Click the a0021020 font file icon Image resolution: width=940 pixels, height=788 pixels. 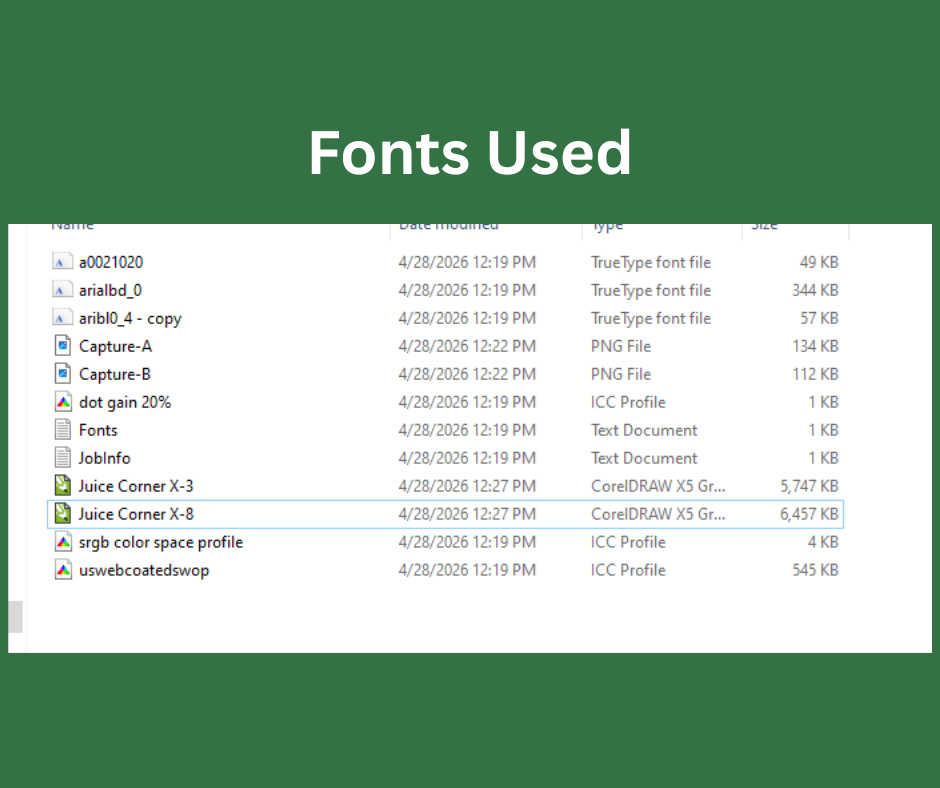pyautogui.click(x=63, y=262)
